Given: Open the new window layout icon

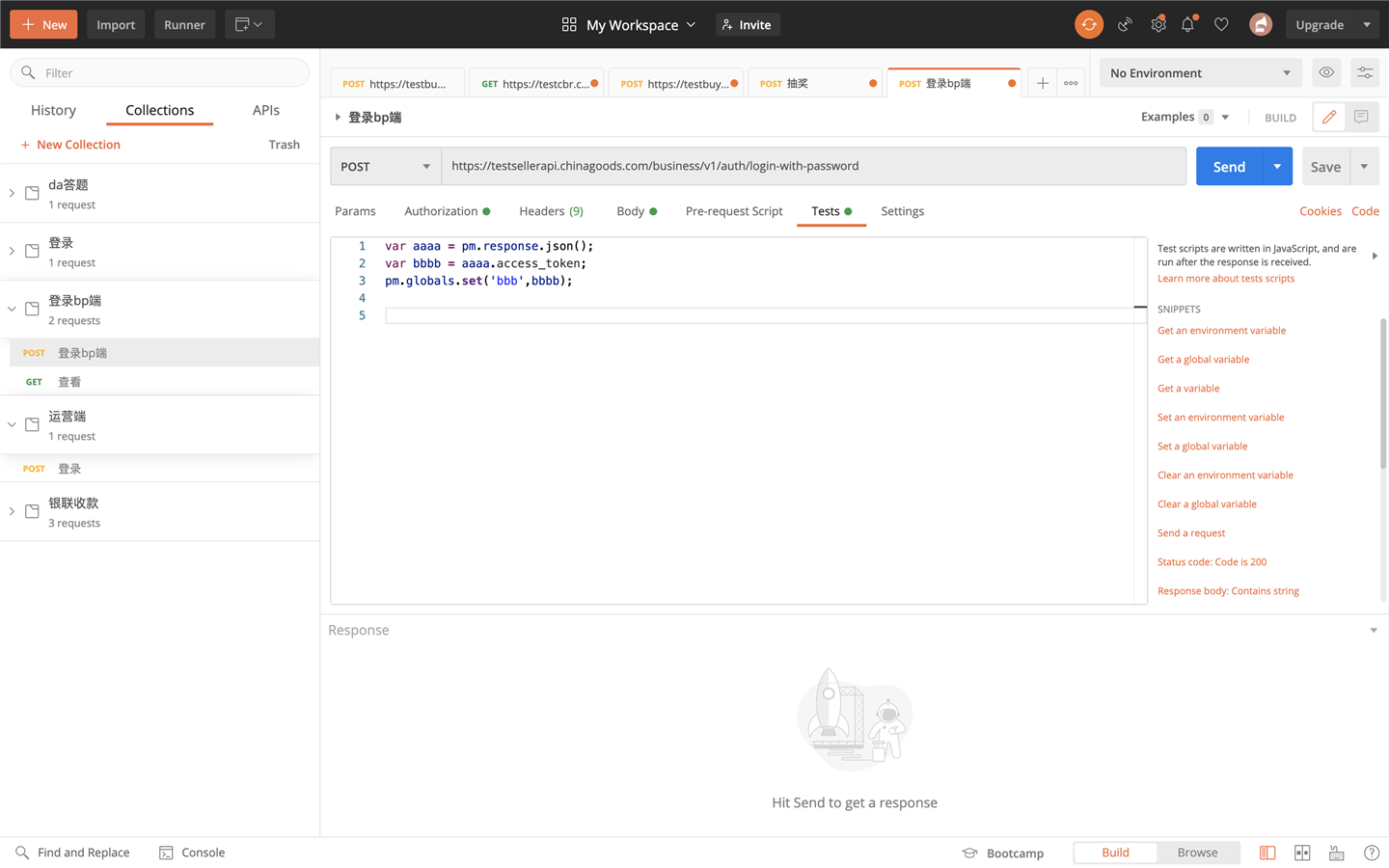Looking at the screenshot, I should click(249, 24).
